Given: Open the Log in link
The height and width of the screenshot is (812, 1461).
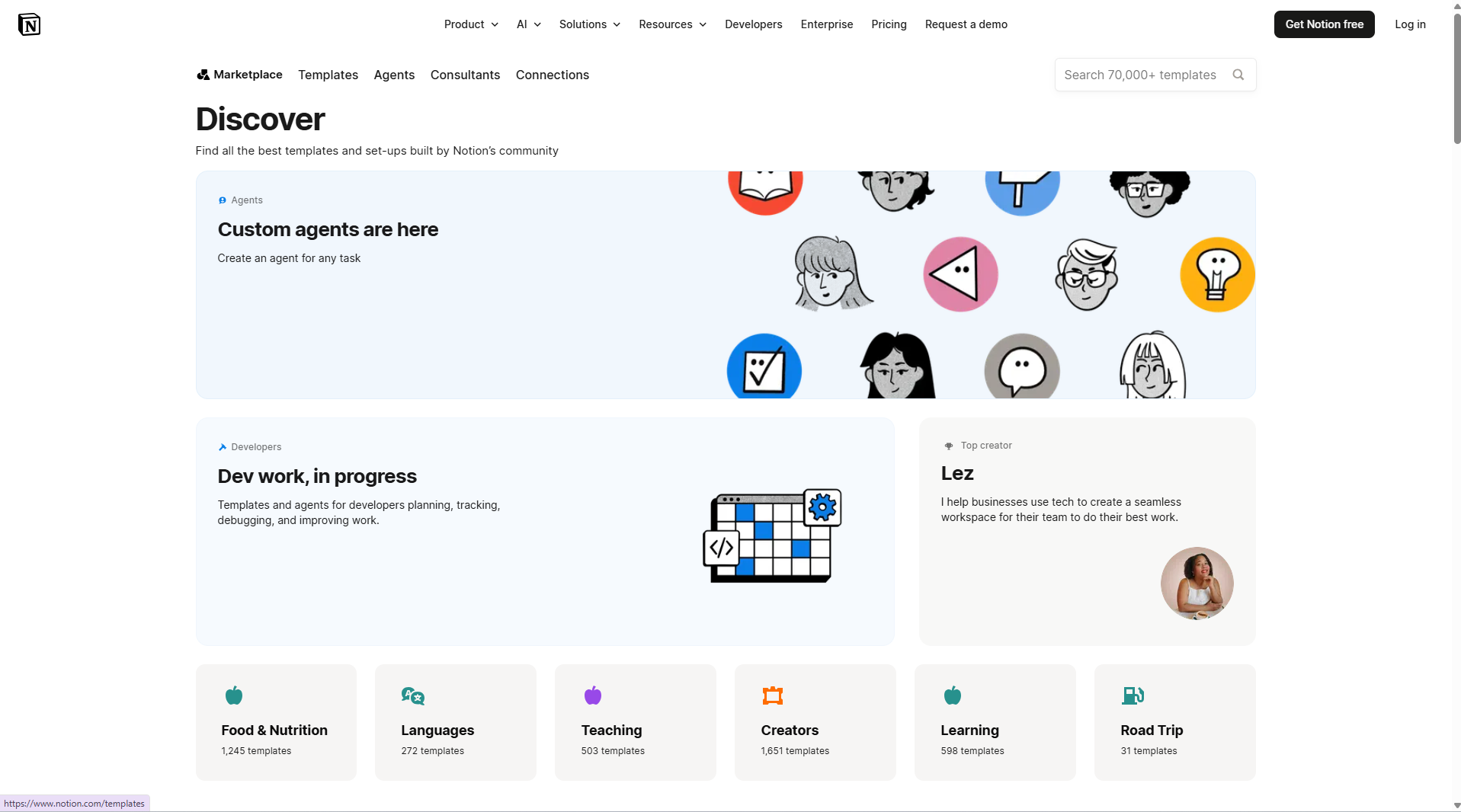Looking at the screenshot, I should [1410, 24].
